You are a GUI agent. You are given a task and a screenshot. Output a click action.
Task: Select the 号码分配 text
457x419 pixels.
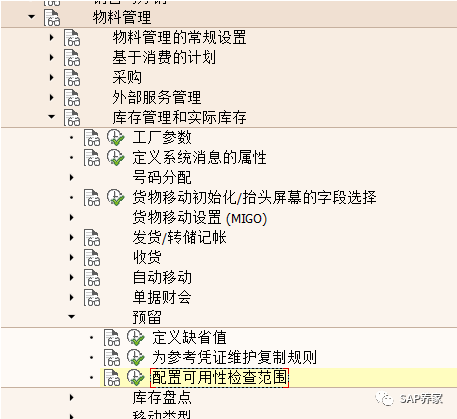(x=162, y=177)
